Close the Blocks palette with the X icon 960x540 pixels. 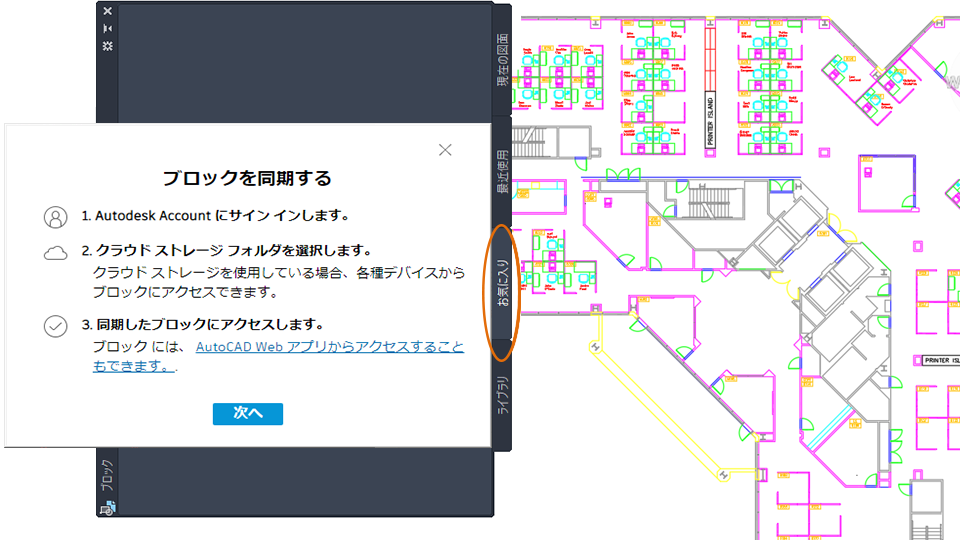[108, 11]
